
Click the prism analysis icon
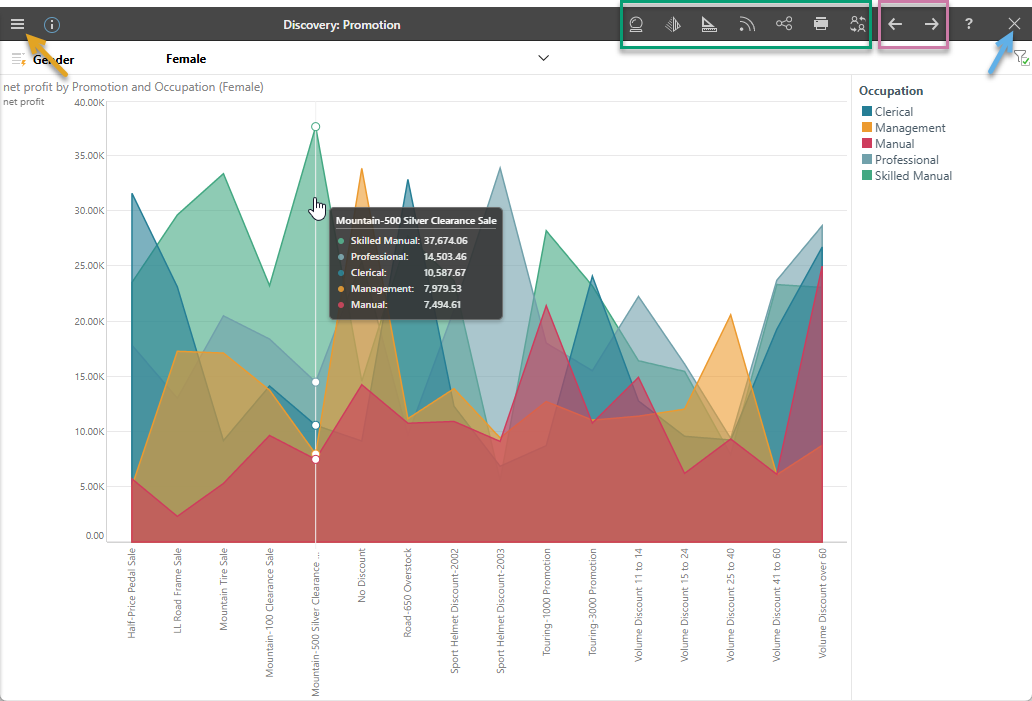[673, 24]
